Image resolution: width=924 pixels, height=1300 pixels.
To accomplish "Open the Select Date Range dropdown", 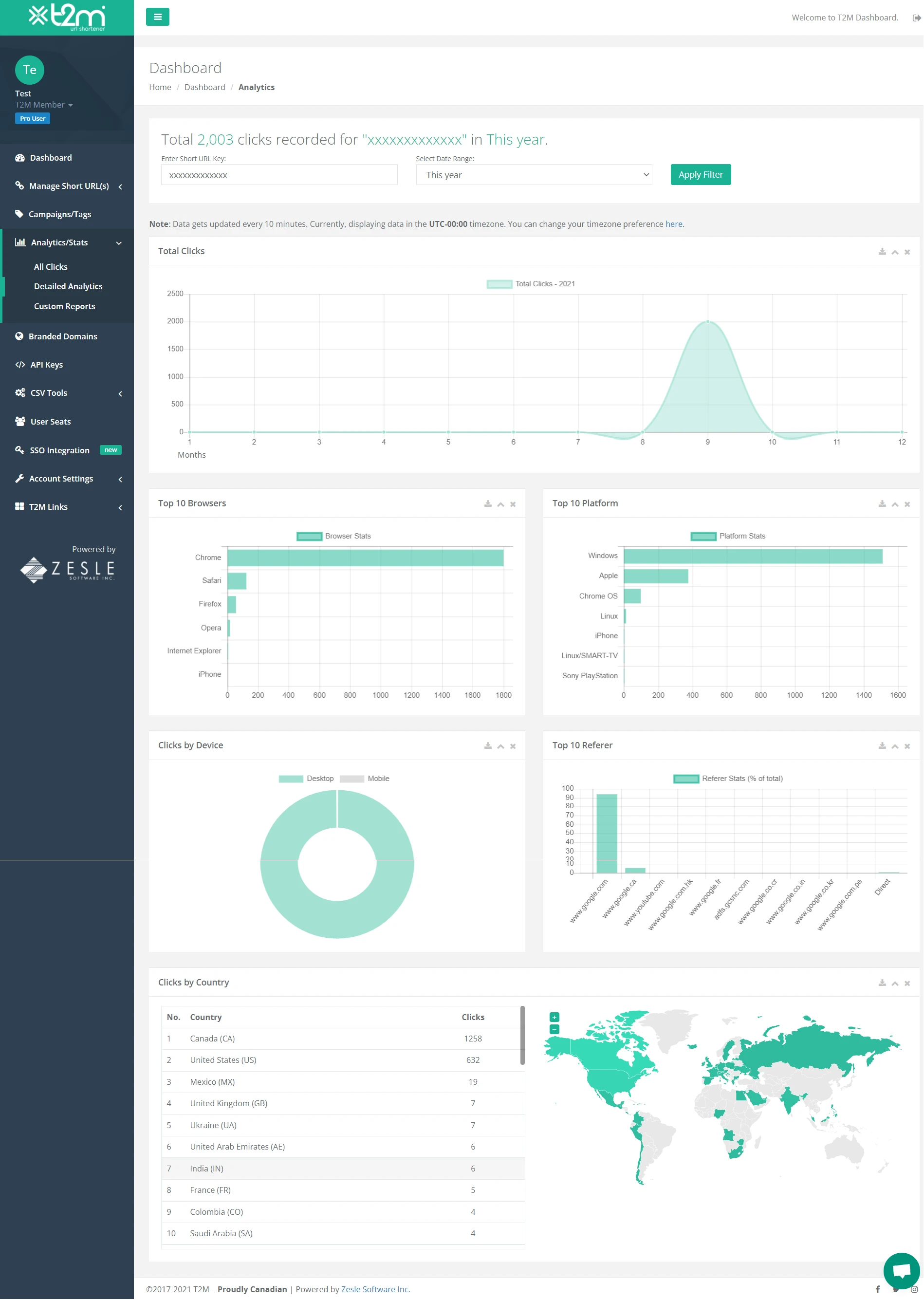I will click(533, 175).
